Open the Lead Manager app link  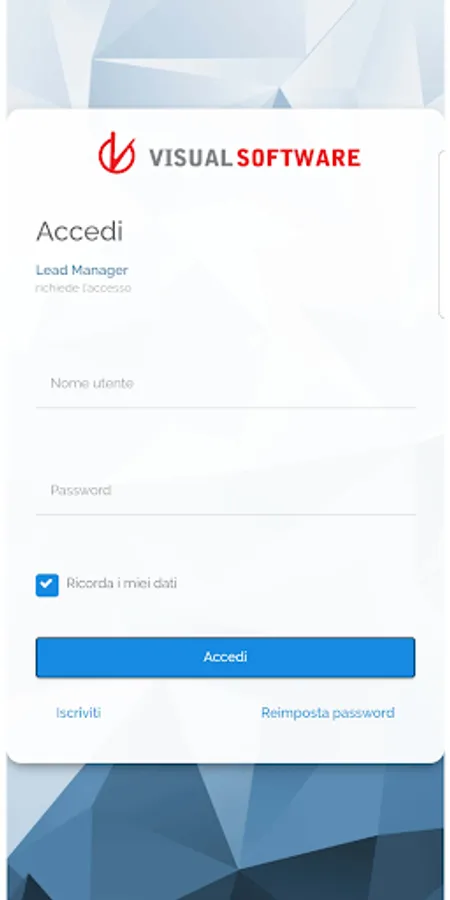click(82, 270)
